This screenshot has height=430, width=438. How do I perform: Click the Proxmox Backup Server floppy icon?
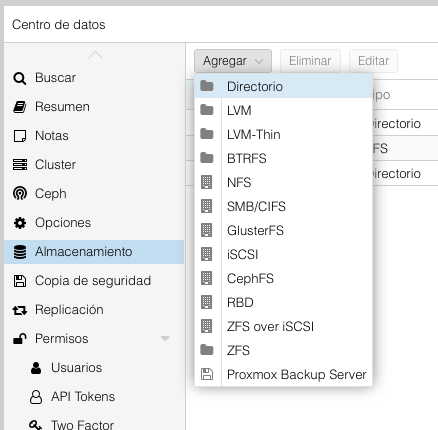(x=207, y=374)
